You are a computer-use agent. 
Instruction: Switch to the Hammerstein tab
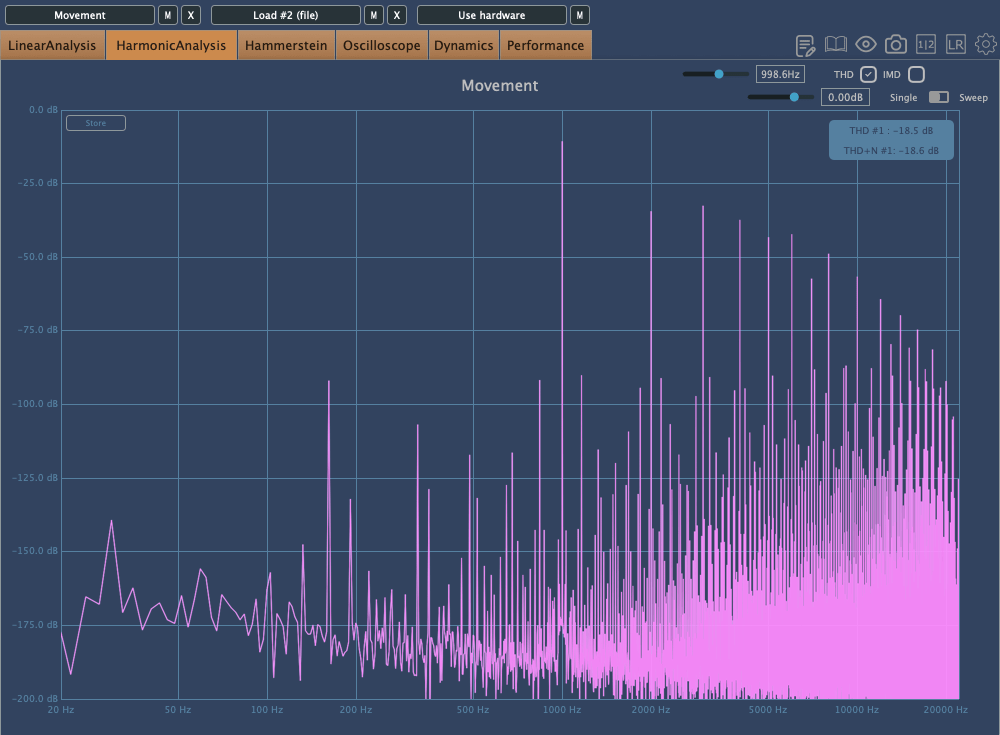tap(286, 45)
